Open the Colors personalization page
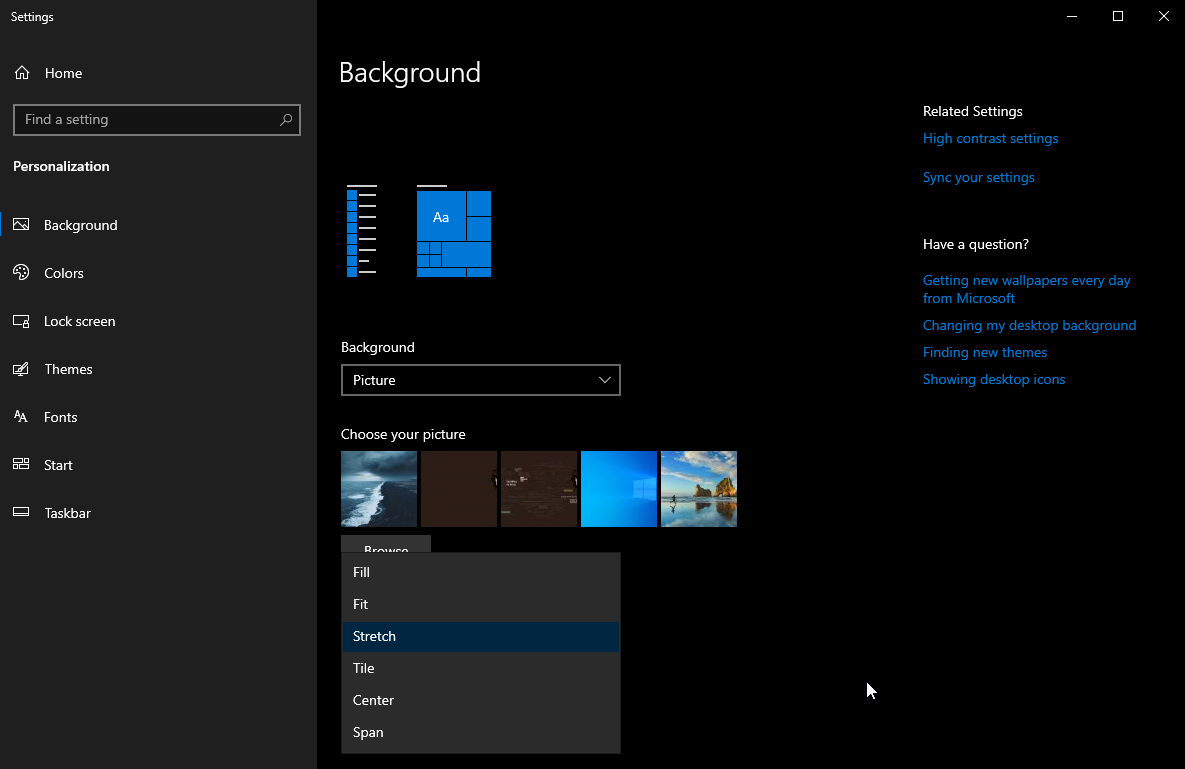This screenshot has height=769, width=1185. (65, 272)
